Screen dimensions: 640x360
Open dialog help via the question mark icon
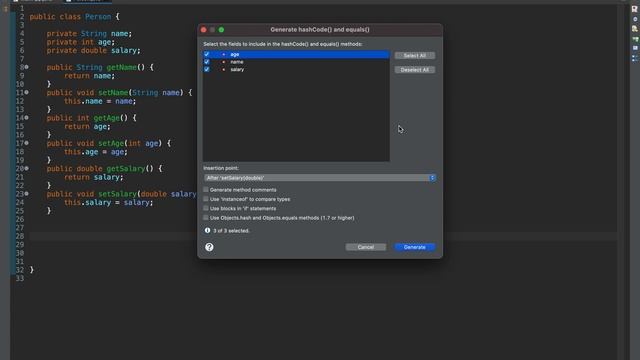coord(209,247)
